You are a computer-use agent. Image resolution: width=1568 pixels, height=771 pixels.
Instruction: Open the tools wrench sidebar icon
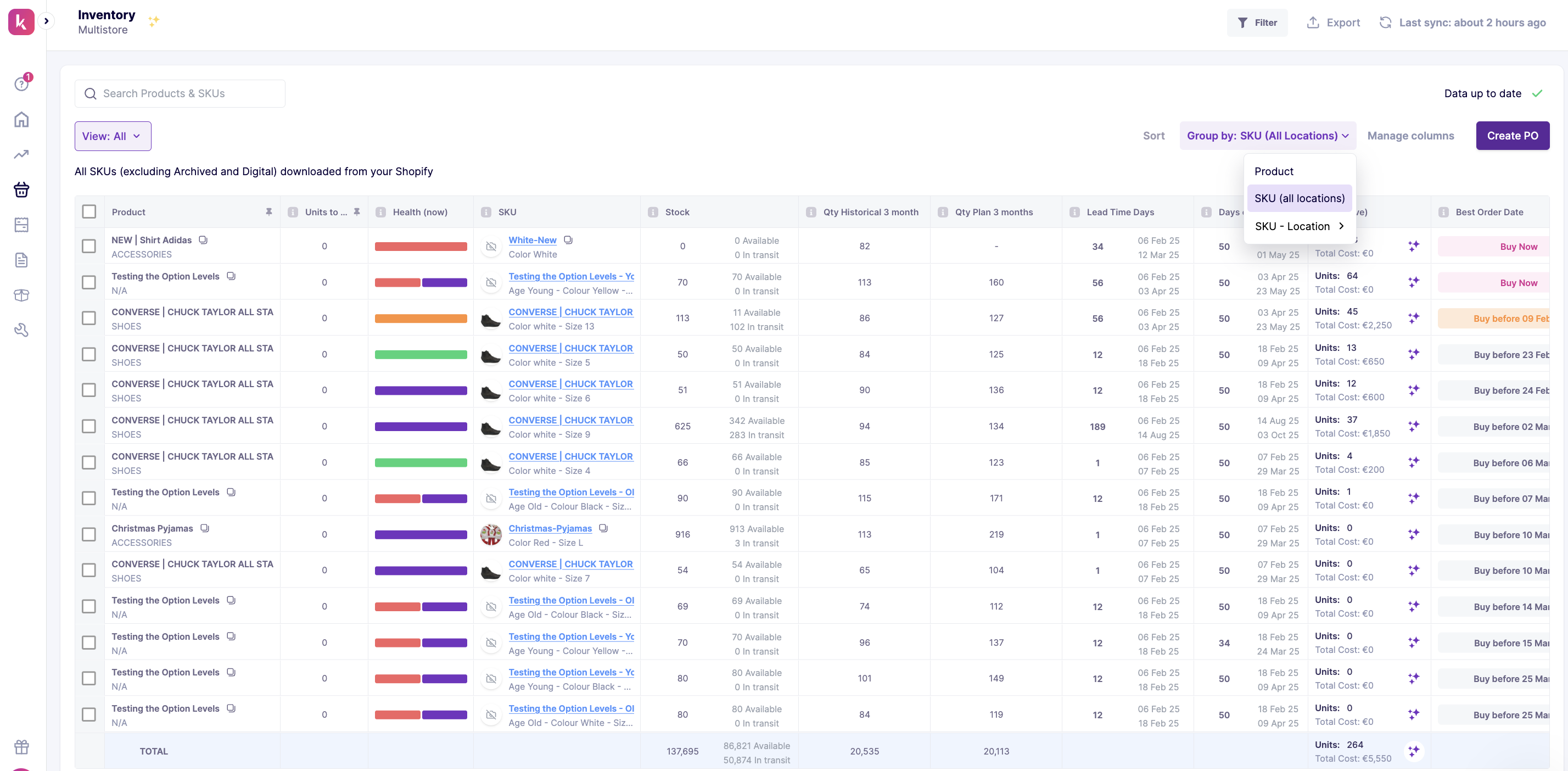[x=21, y=330]
